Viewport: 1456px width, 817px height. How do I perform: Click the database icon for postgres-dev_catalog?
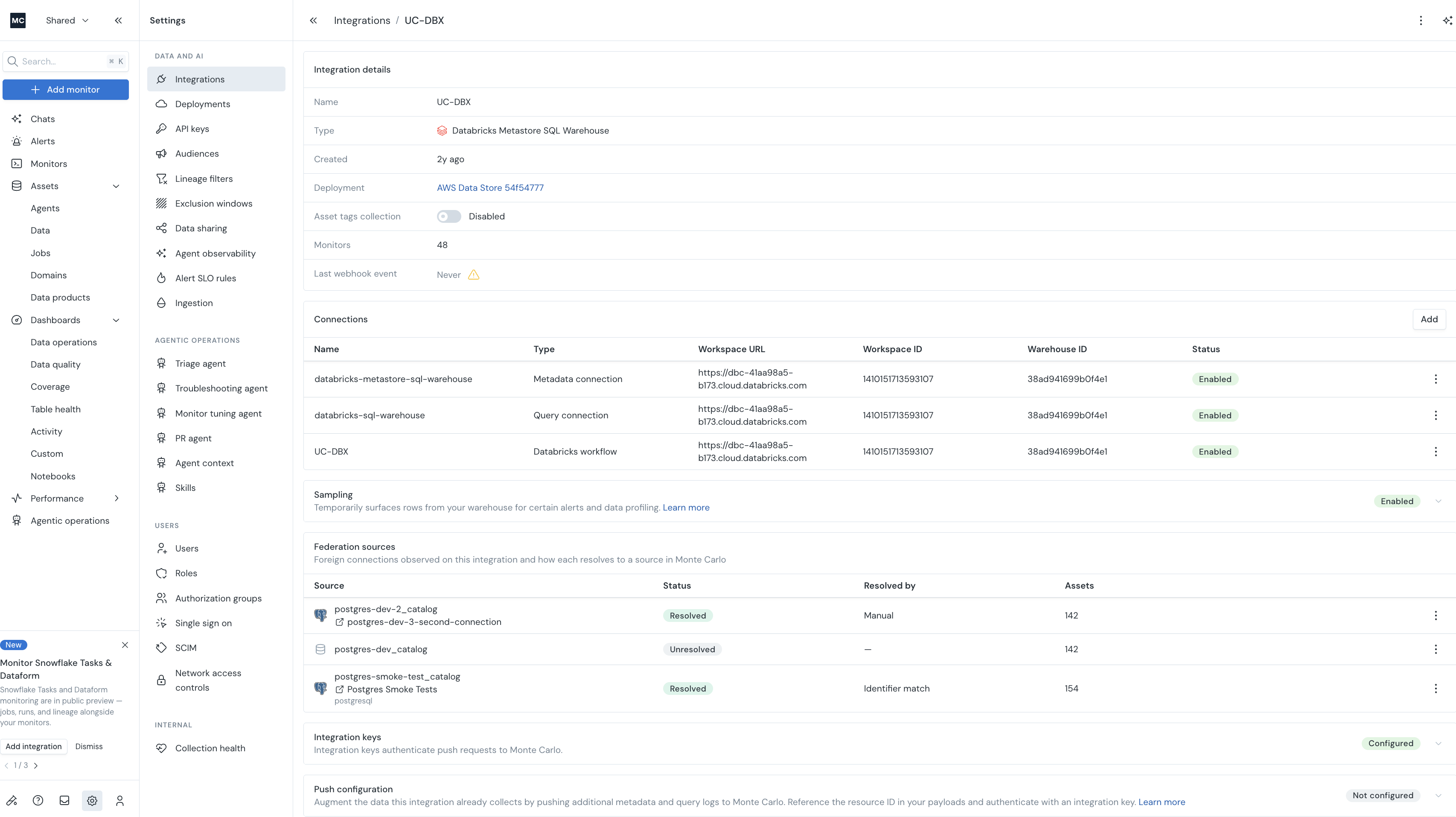pyautogui.click(x=320, y=649)
